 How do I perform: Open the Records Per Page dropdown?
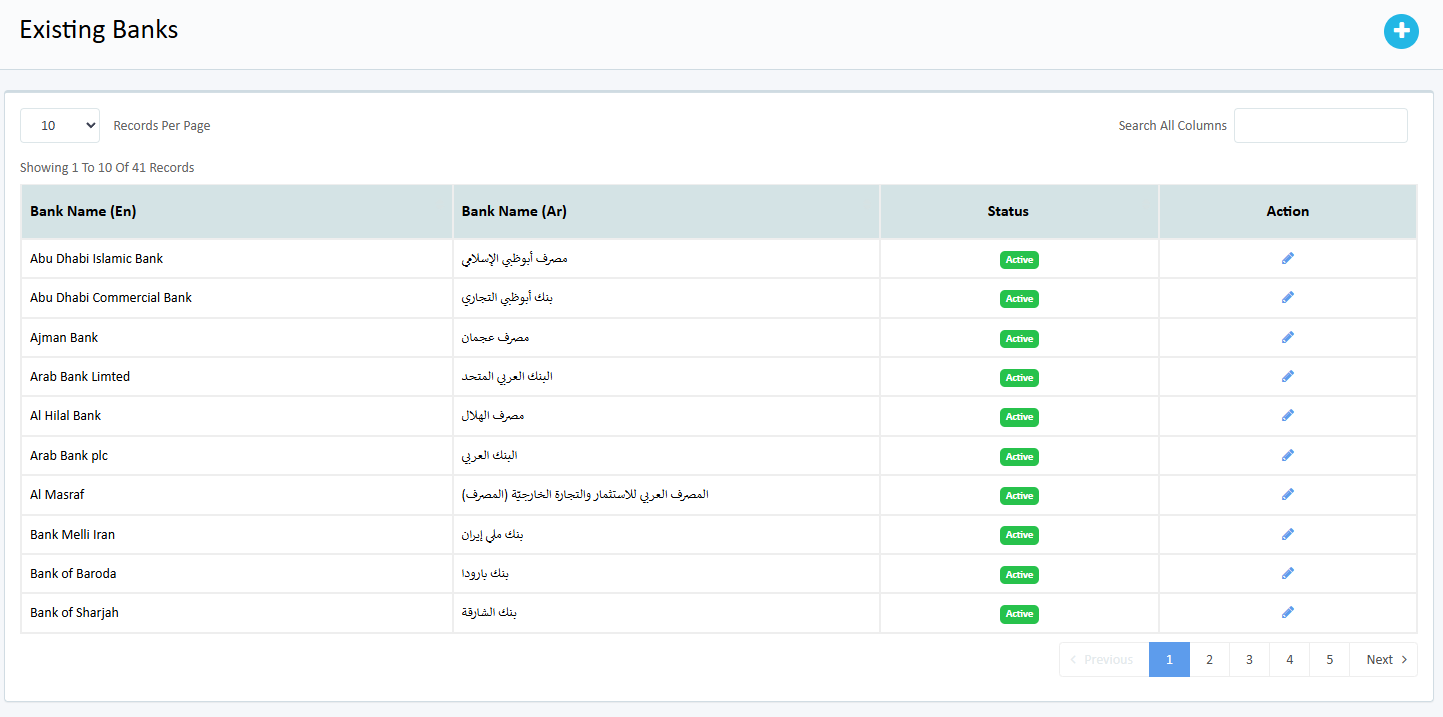pos(60,125)
